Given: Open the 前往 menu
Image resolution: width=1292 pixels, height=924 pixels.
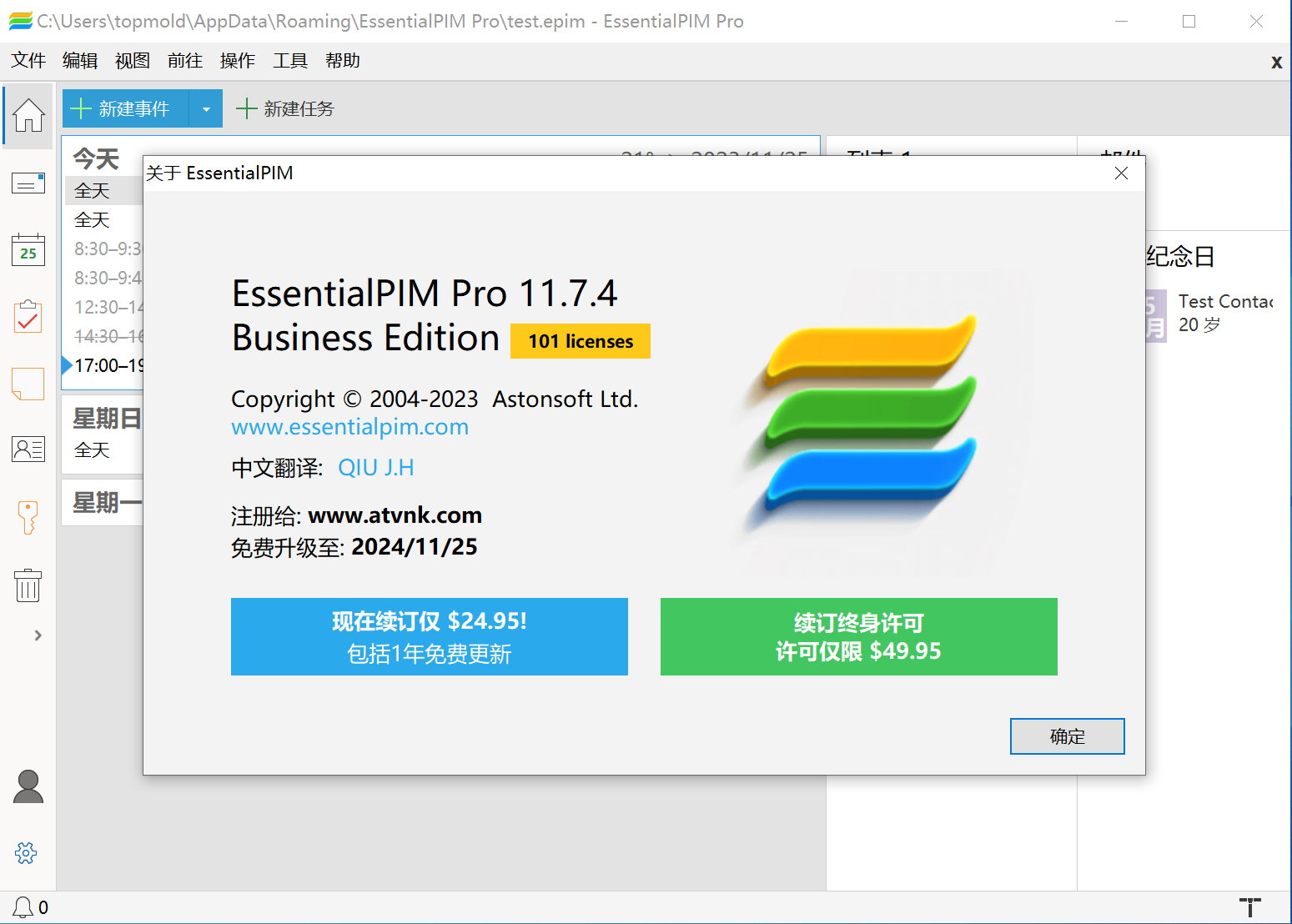Looking at the screenshot, I should pos(185,61).
